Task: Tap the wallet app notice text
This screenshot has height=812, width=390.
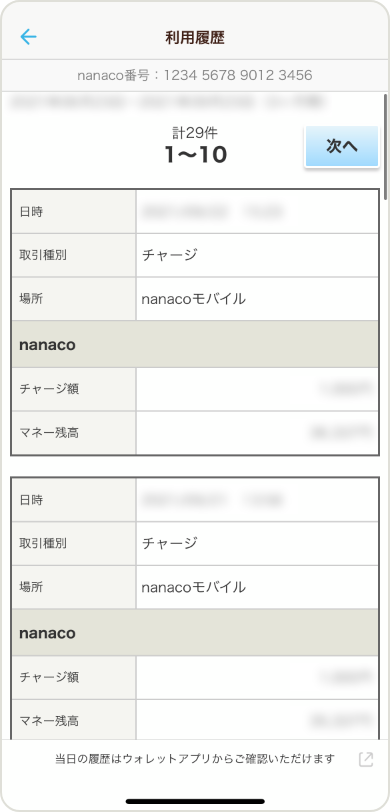Action: click(195, 759)
